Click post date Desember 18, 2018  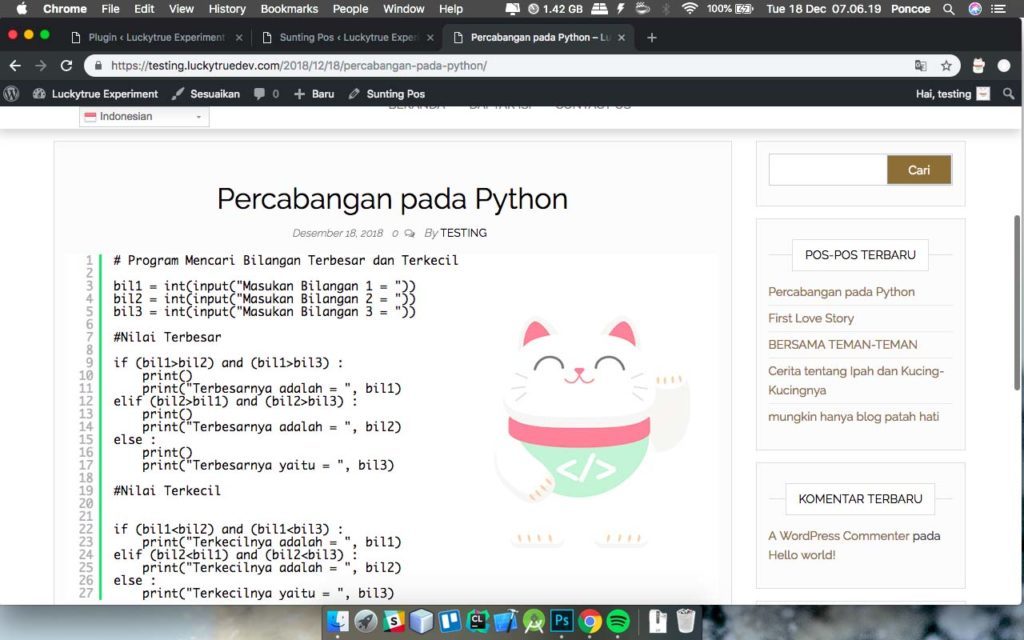tap(338, 233)
